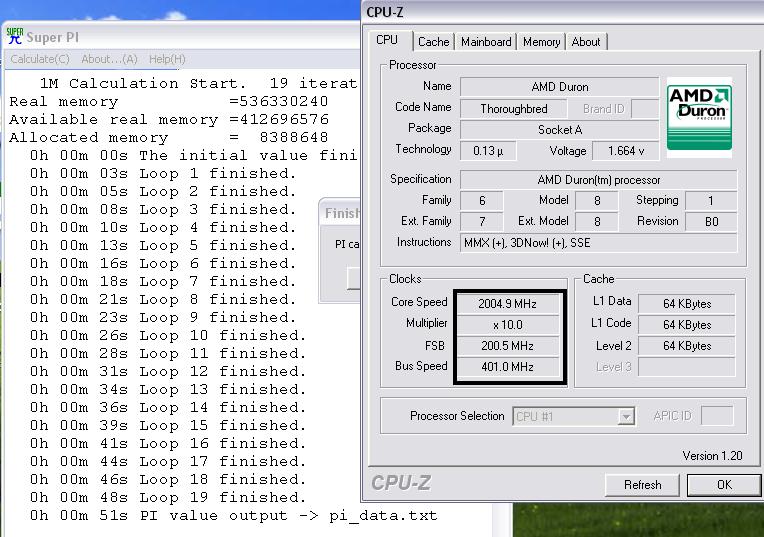Image resolution: width=764 pixels, height=537 pixels.
Task: Click the Allocated memory = 8388648 line
Action: 169,137
